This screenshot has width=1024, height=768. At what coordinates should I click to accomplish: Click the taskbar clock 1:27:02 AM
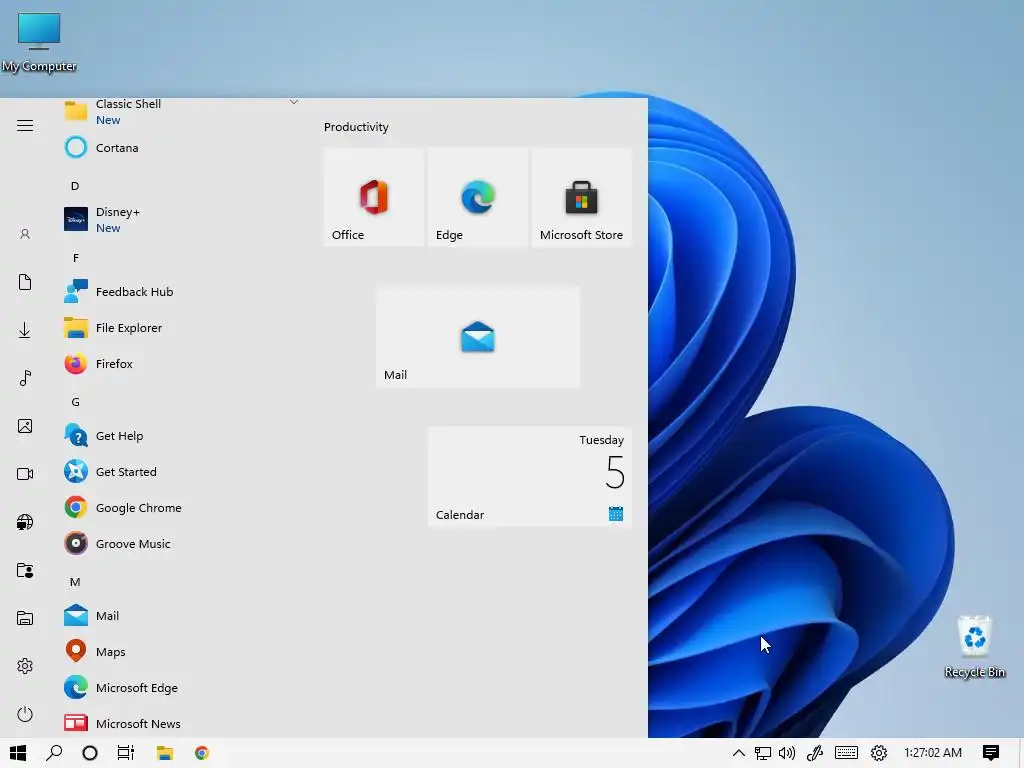933,753
